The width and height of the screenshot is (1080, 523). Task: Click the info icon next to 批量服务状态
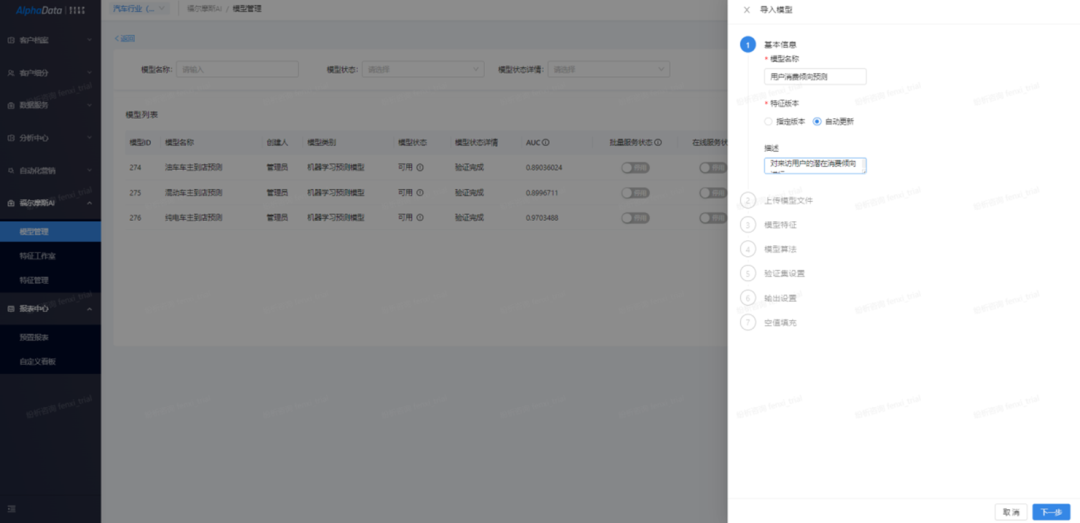coord(658,143)
